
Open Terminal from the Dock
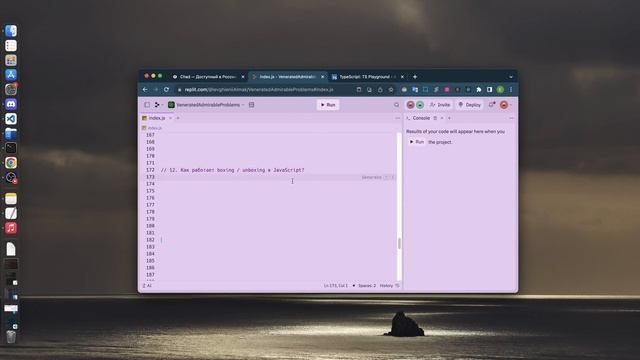click(x=11, y=148)
